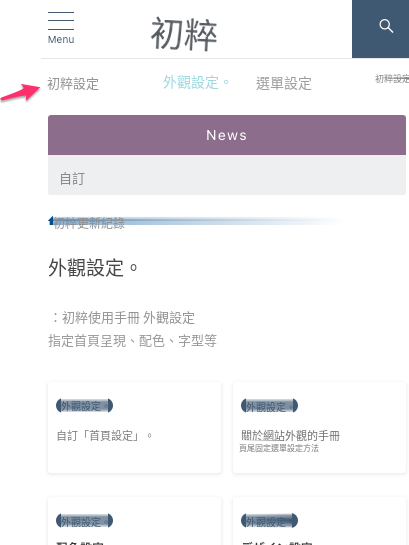Click the 外觀設定。 page heading
This screenshot has width=409, height=545.
[92, 268]
